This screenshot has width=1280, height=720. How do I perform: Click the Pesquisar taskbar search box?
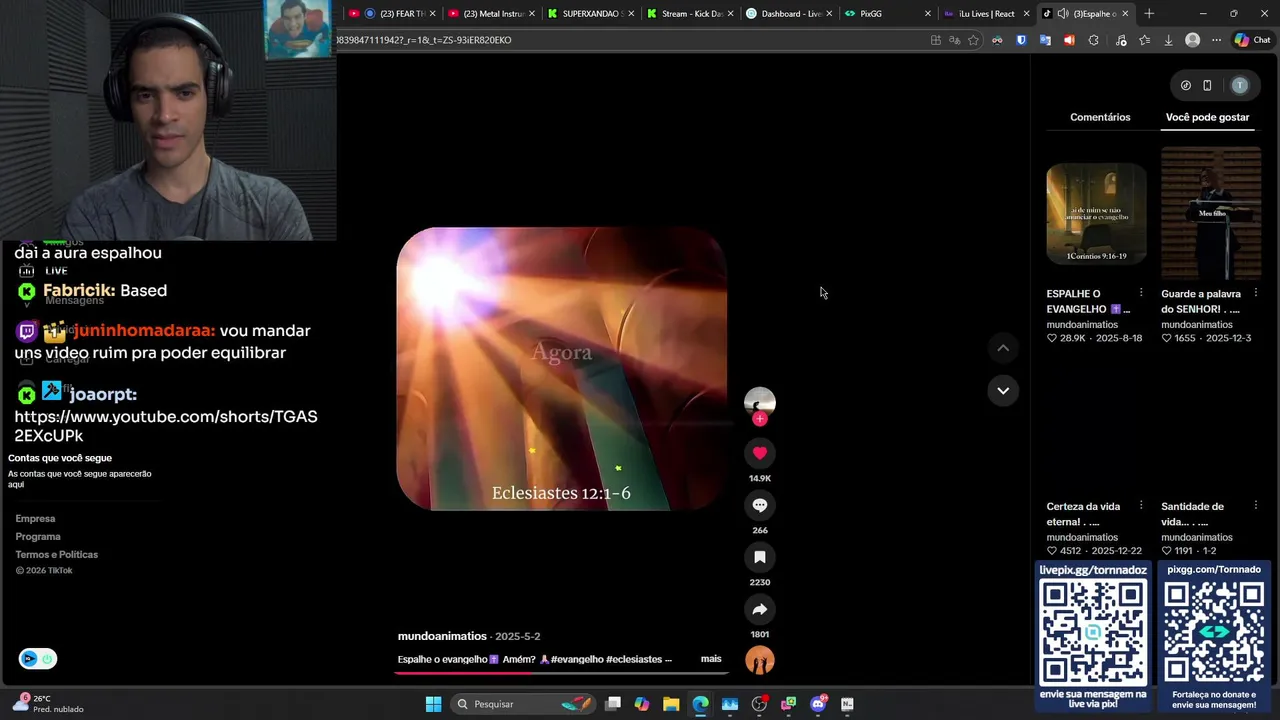pos(523,704)
